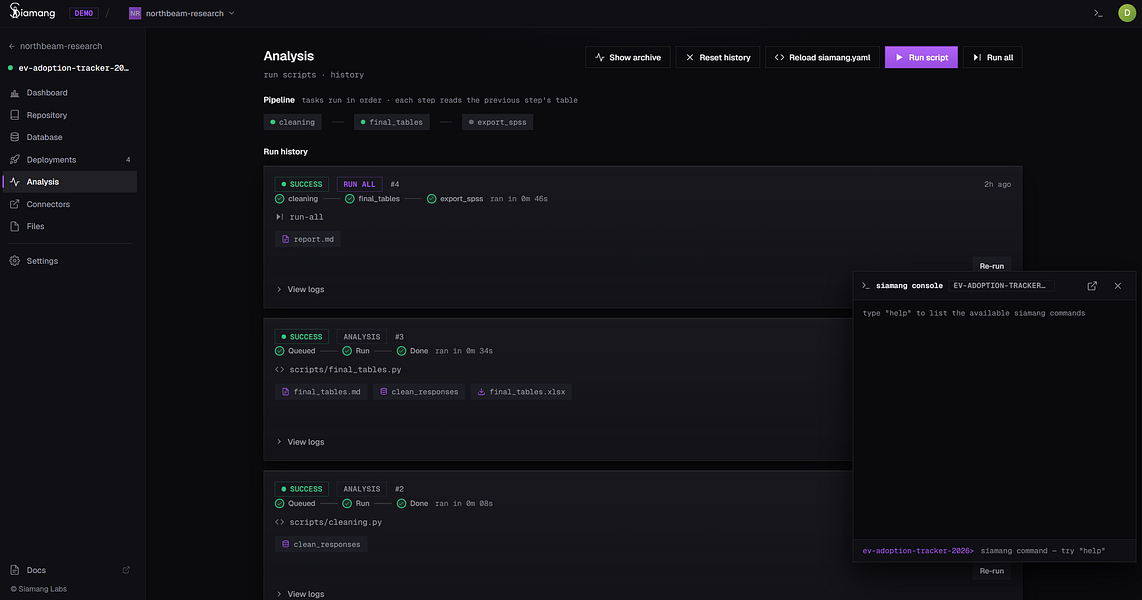Open the terminal console icon in top bar
This screenshot has height=600, width=1142.
coord(1098,13)
